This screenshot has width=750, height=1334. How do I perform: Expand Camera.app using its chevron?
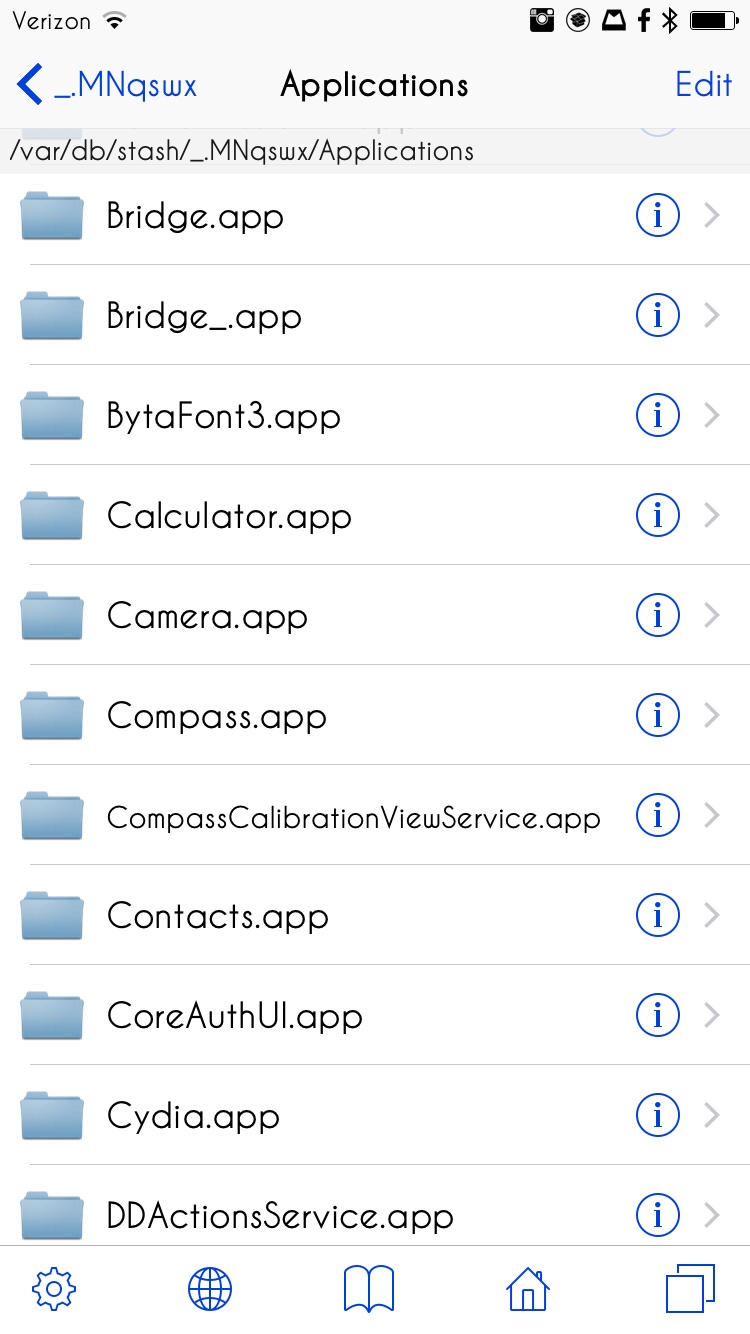pos(712,615)
